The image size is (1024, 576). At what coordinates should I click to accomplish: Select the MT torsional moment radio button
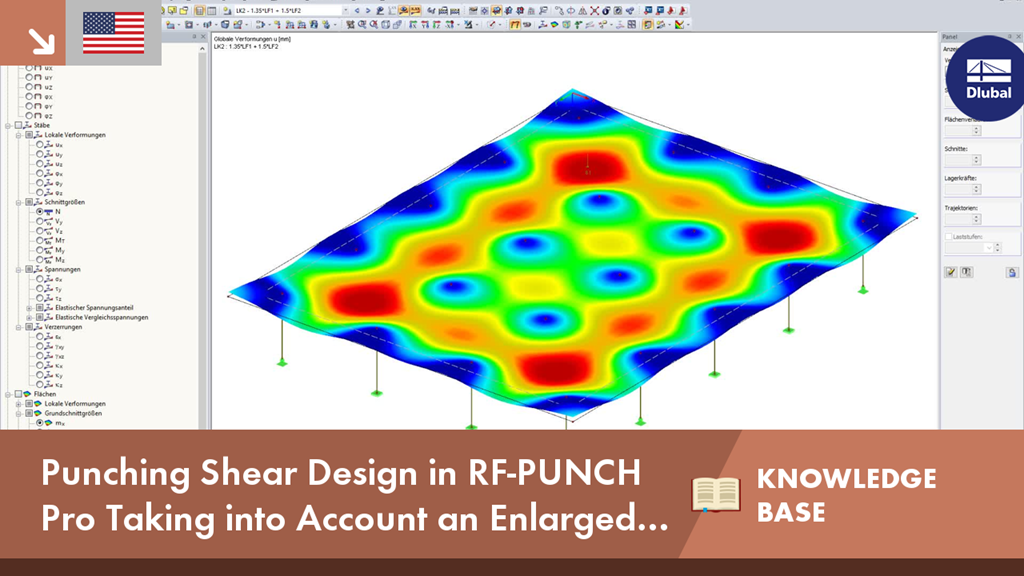pos(40,240)
